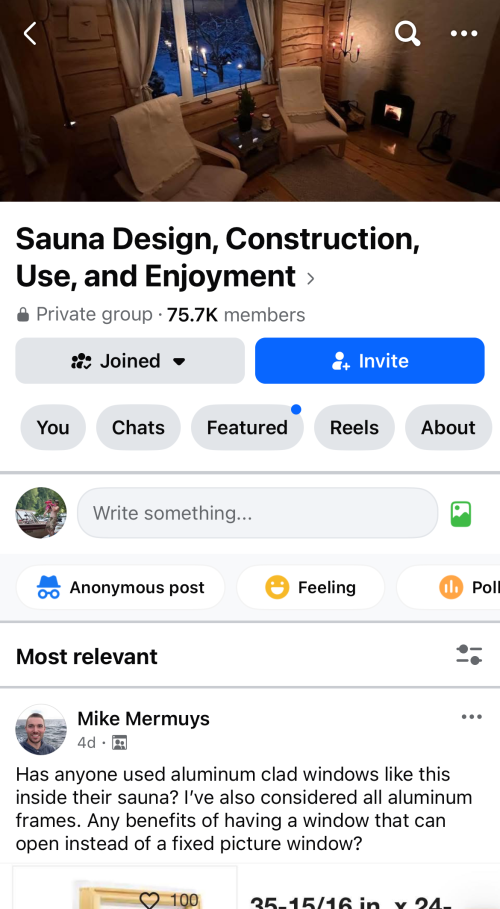Viewport: 500px width, 909px height.
Task: Open the feed sort filter sliders icon
Action: coord(469,655)
